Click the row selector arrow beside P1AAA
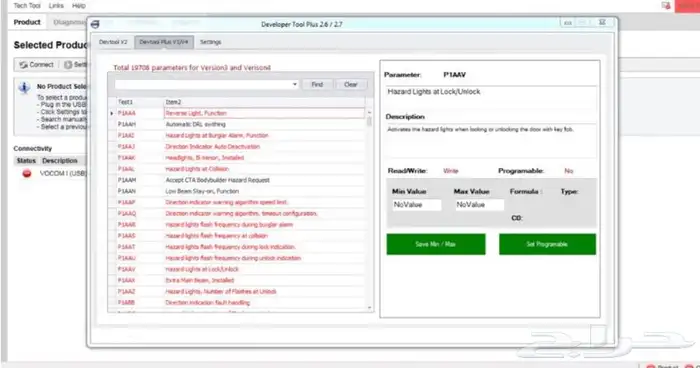700x368 pixels. pos(112,113)
